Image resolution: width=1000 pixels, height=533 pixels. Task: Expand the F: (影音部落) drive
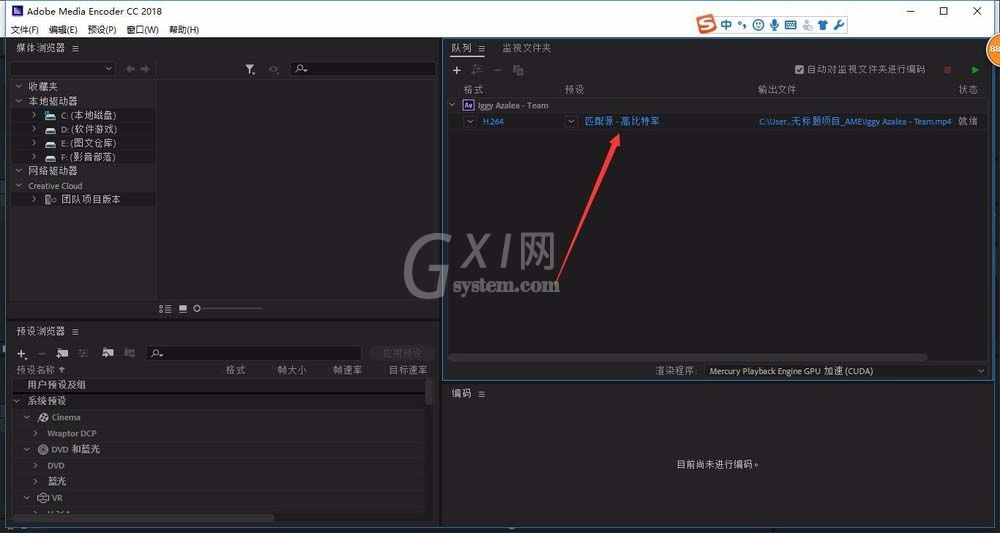33,157
